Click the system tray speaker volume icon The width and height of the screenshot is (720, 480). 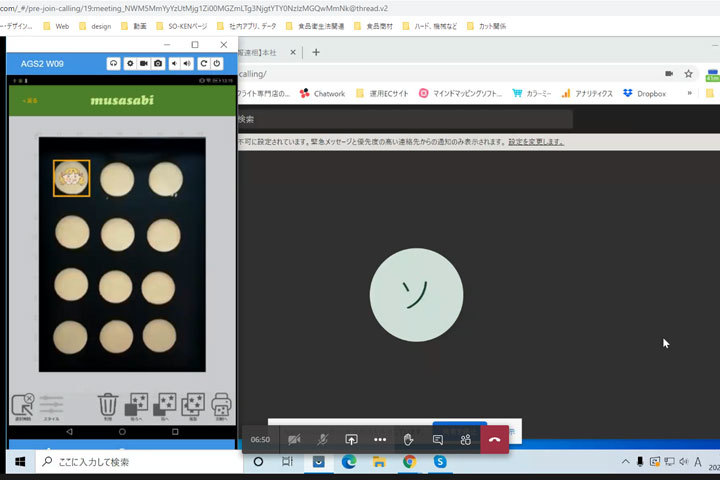click(684, 462)
